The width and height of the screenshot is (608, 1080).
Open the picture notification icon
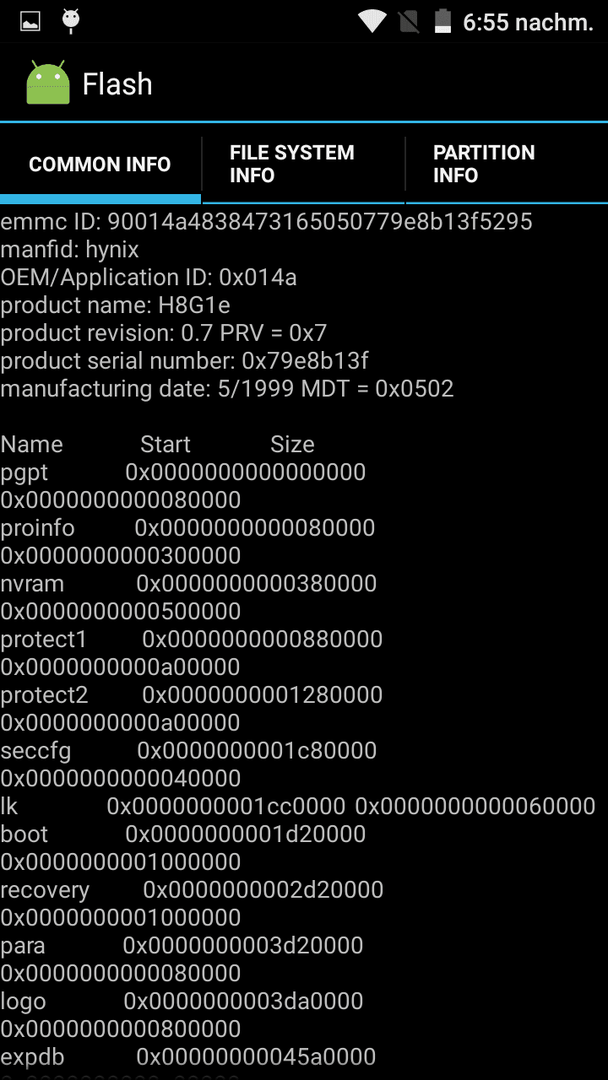30,21
